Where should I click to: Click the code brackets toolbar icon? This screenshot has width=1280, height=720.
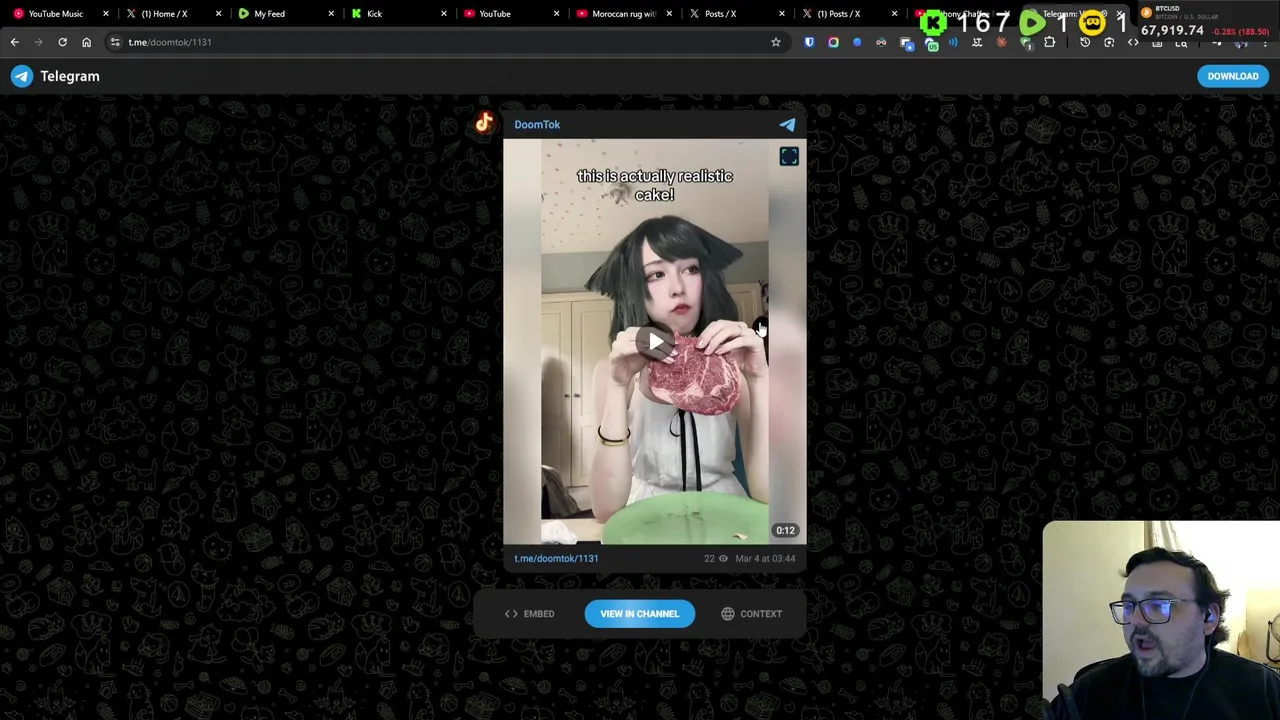1133,42
